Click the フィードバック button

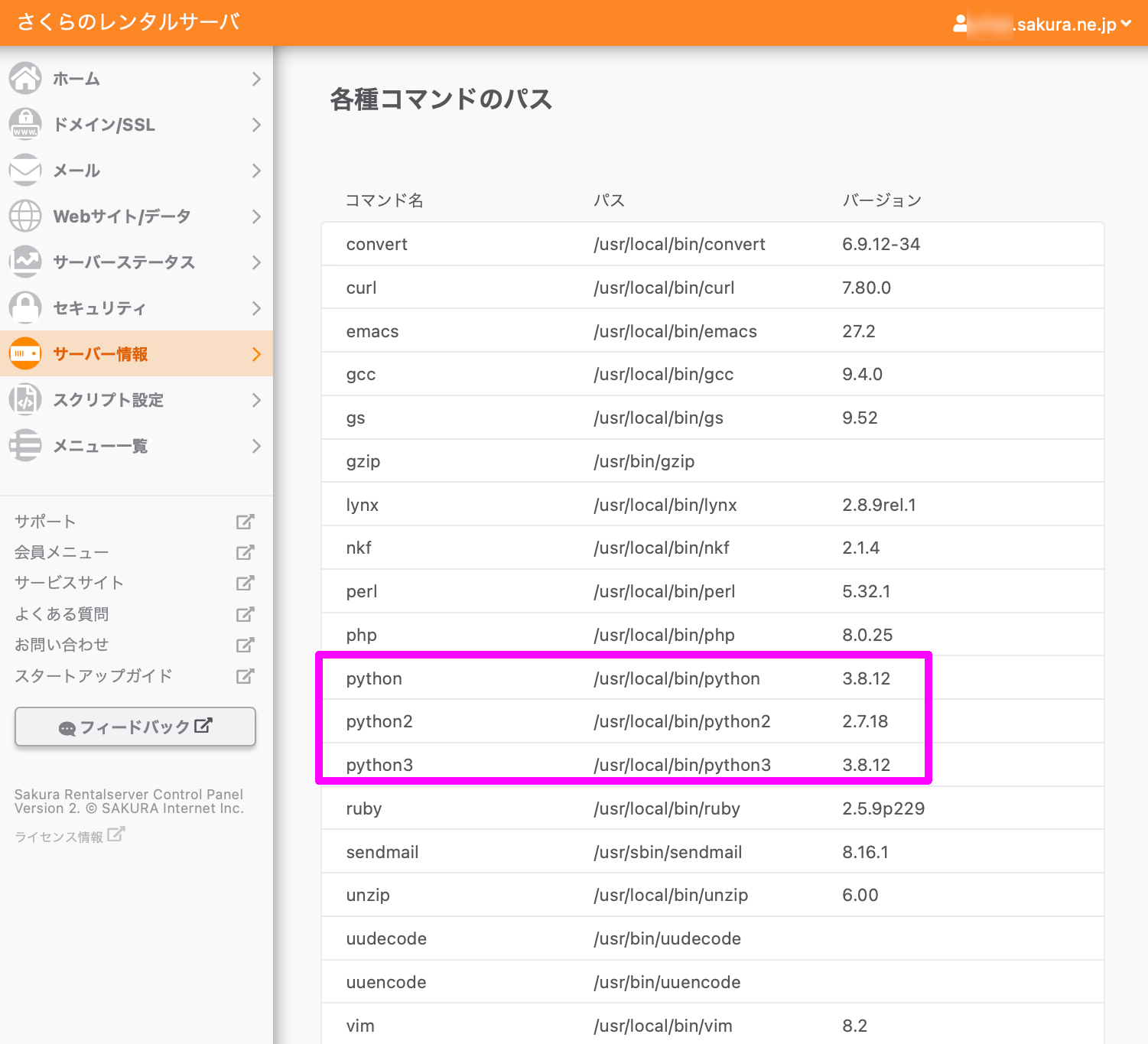click(x=135, y=727)
